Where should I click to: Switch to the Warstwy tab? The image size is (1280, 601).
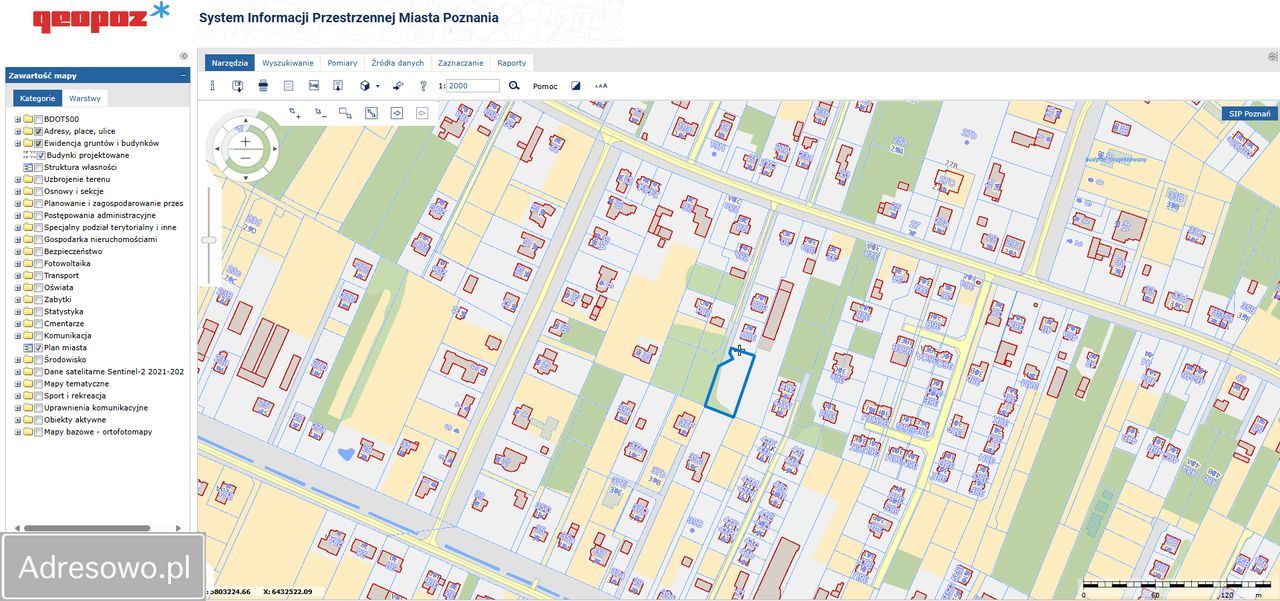point(85,99)
